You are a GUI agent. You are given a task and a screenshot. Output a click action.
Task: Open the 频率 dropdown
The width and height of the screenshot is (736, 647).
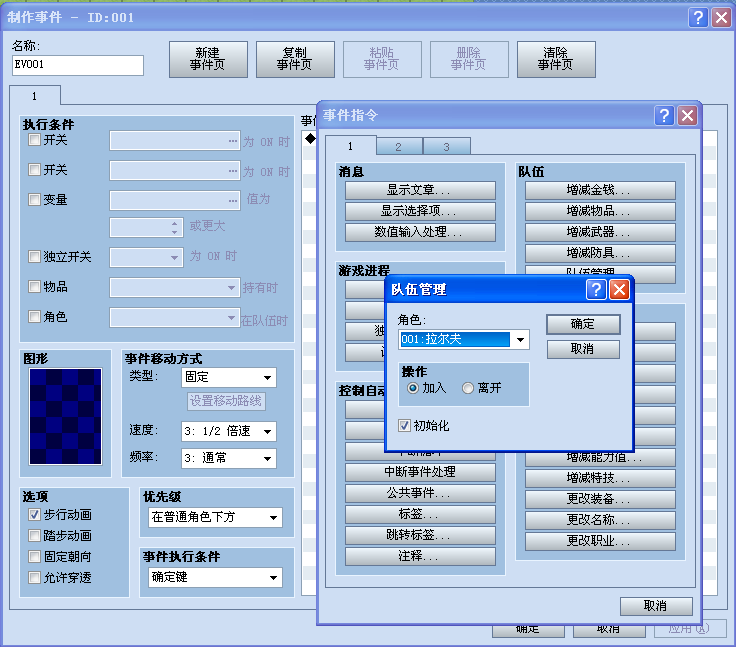pyautogui.click(x=229, y=459)
